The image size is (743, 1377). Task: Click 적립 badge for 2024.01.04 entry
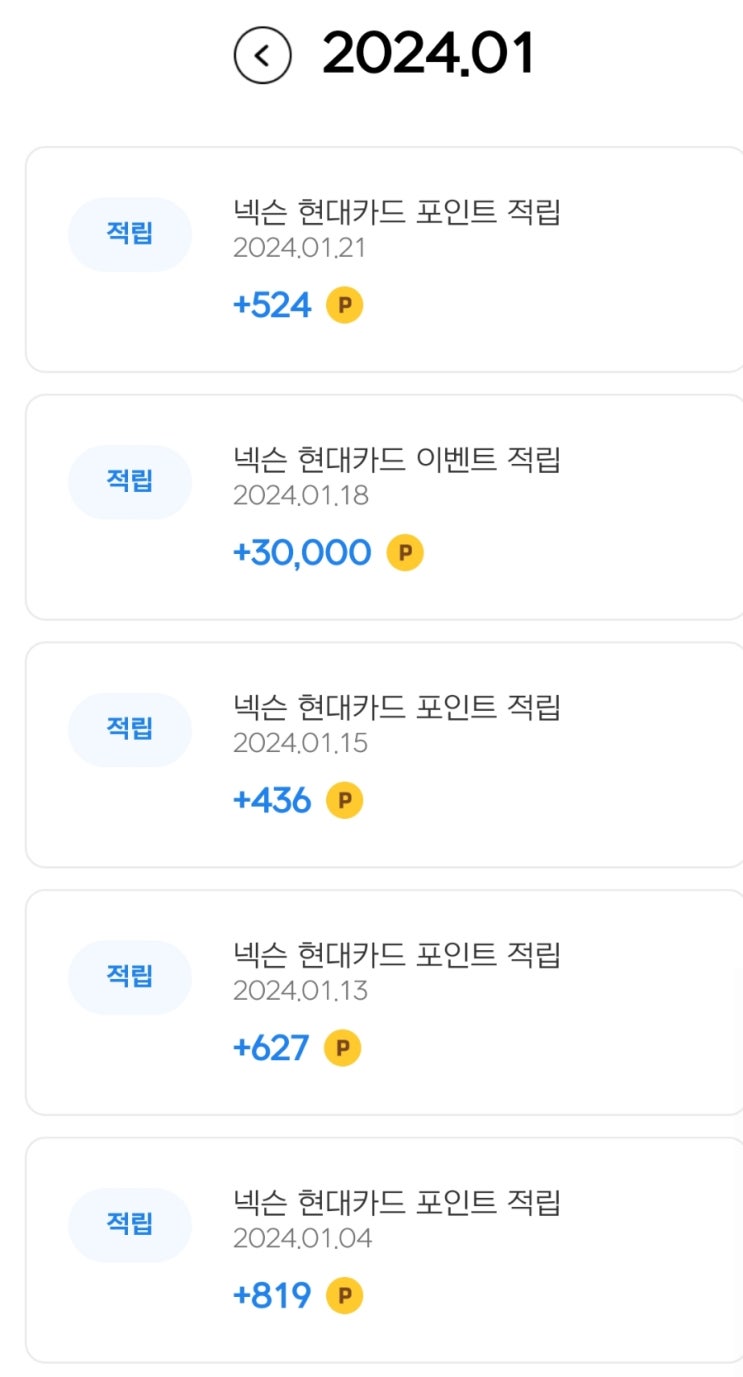130,1224
